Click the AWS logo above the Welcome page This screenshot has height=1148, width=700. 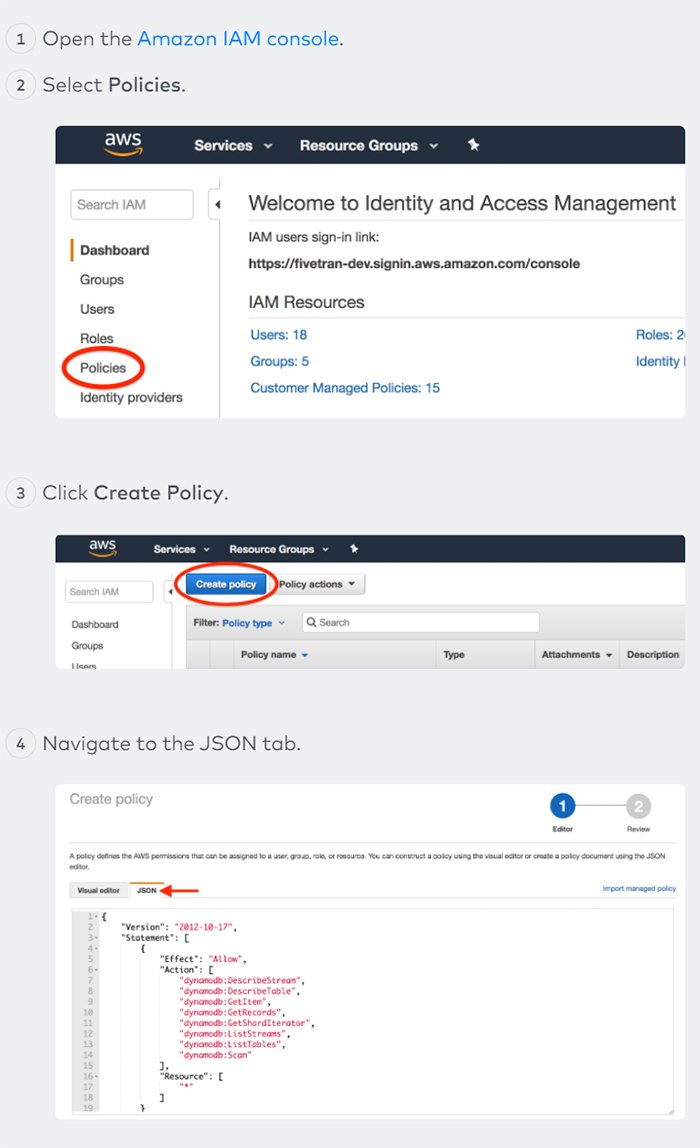pos(123,144)
